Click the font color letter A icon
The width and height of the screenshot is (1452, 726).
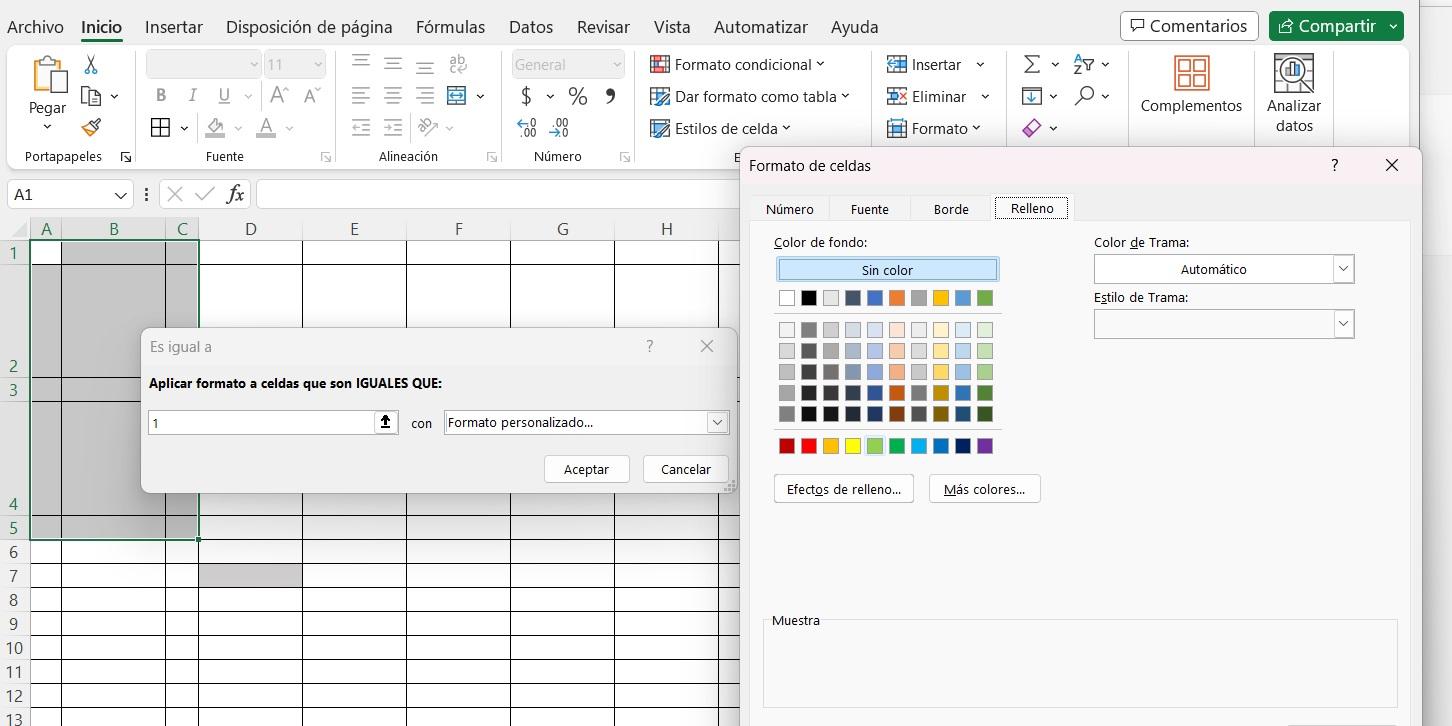pos(266,127)
